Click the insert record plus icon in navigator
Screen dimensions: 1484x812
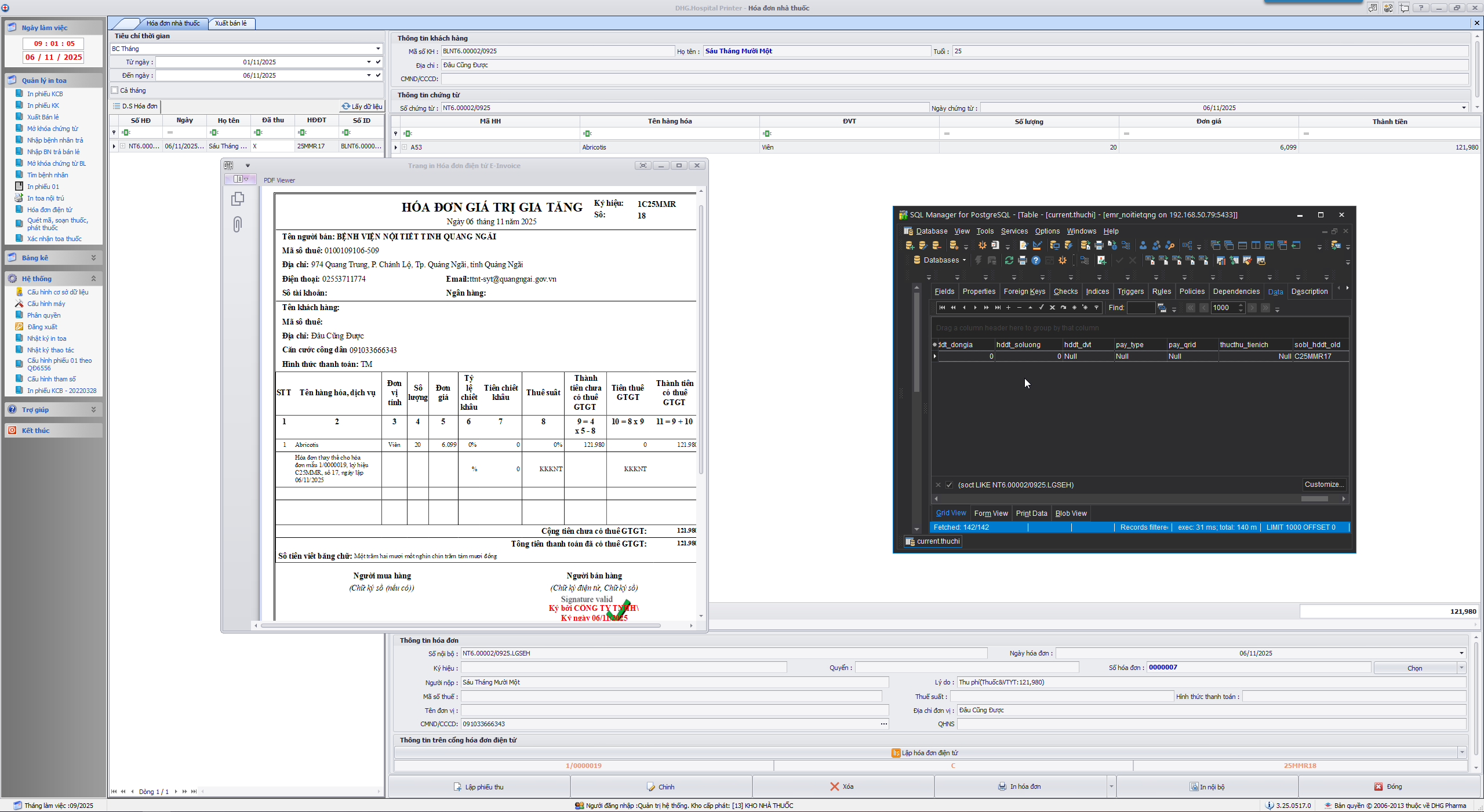(1009, 308)
